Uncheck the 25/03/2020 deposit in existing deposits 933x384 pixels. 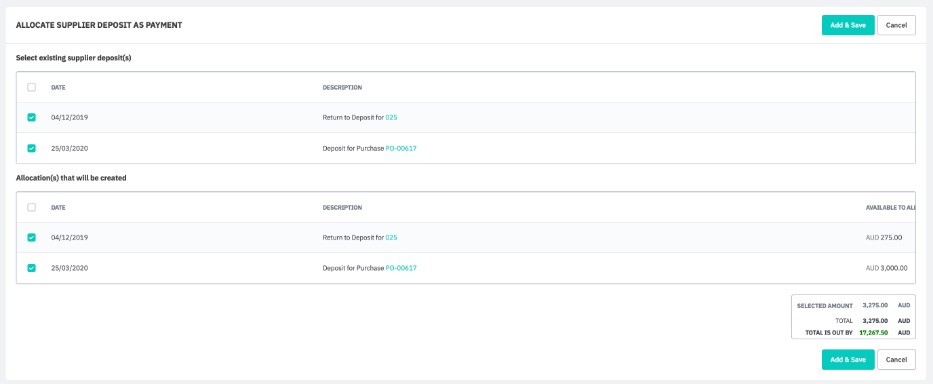click(32, 148)
